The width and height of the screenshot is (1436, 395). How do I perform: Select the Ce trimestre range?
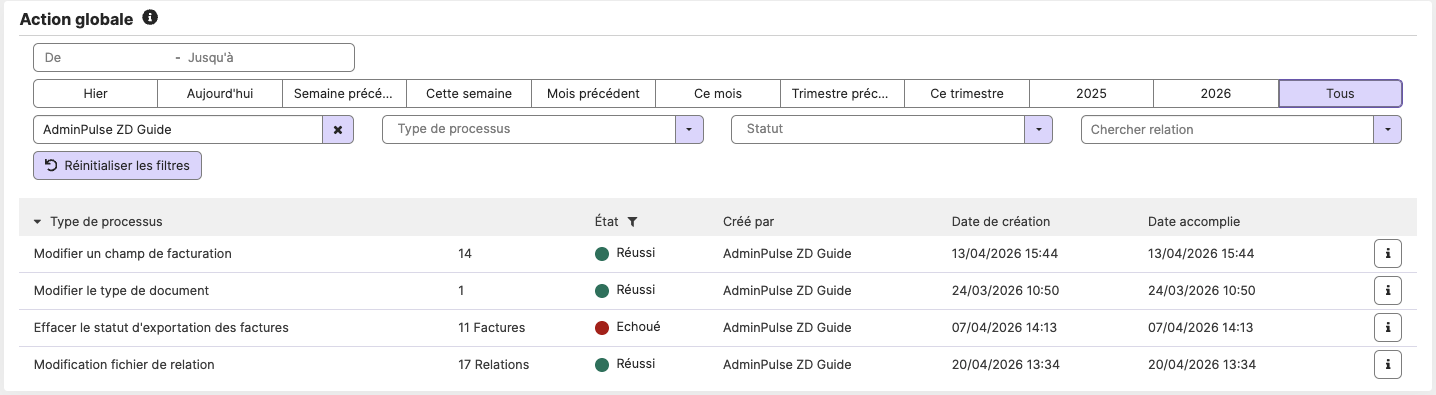coord(967,93)
